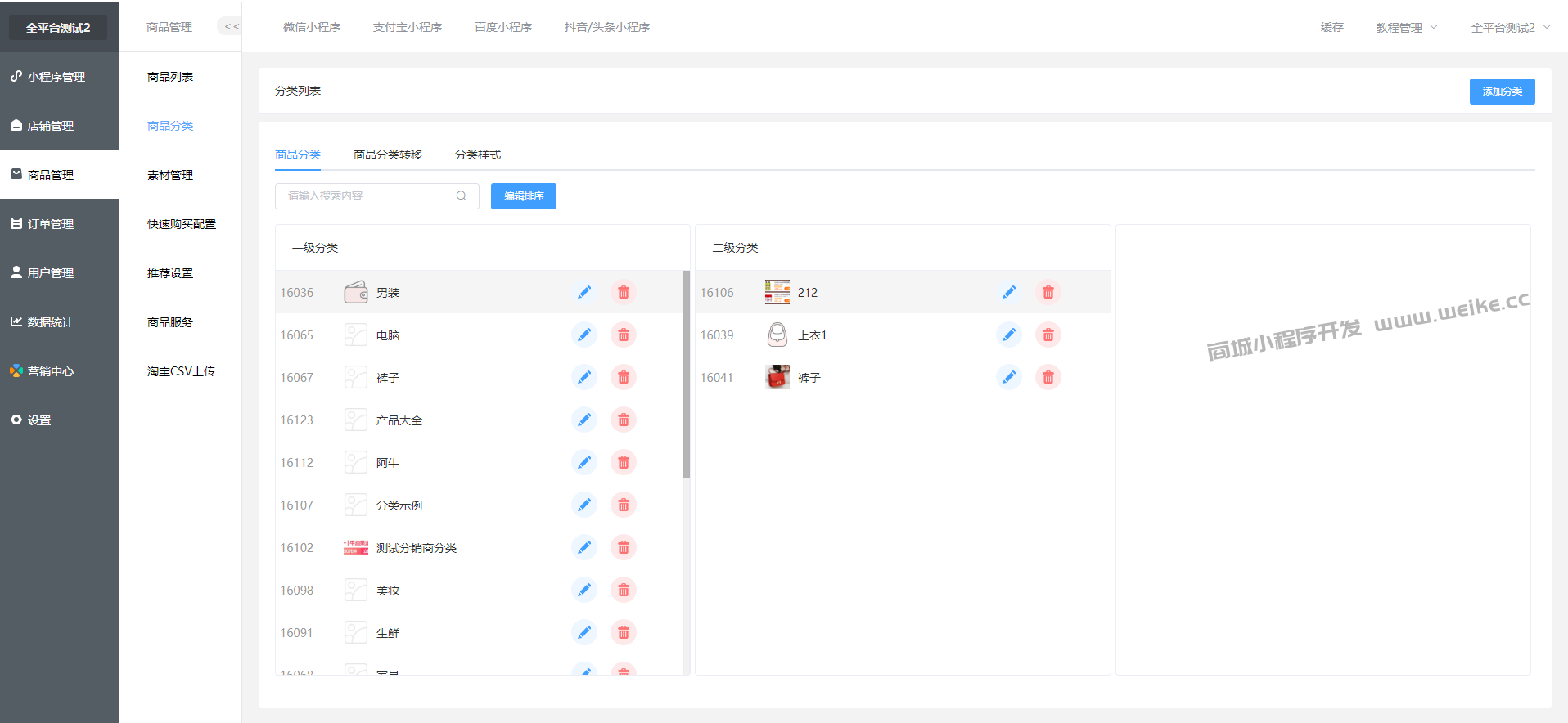Image resolution: width=1568 pixels, height=723 pixels.
Task: Open the 微信小程序 top tab
Action: [312, 27]
